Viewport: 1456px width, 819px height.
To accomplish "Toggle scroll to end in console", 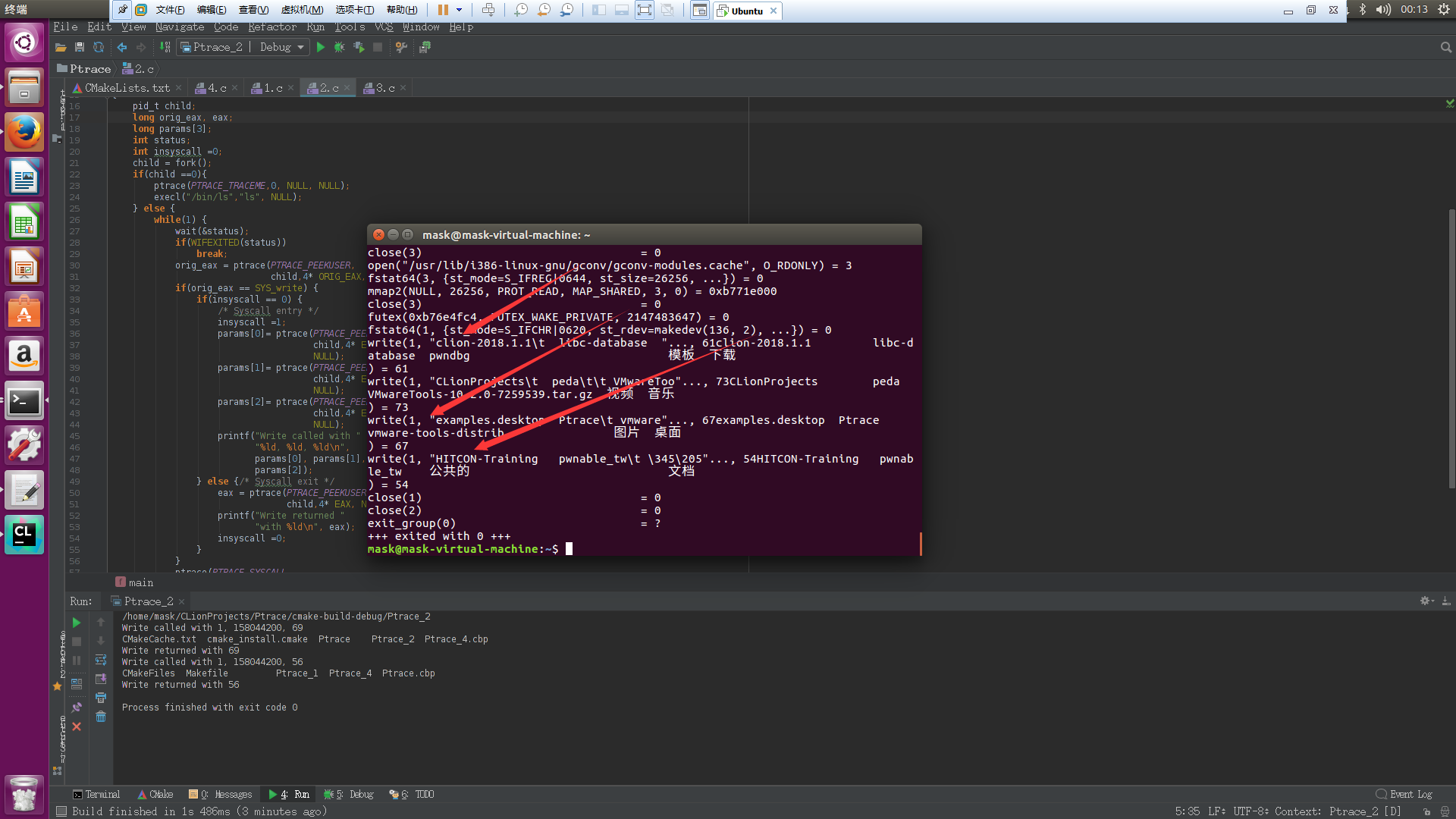I will 101,679.
